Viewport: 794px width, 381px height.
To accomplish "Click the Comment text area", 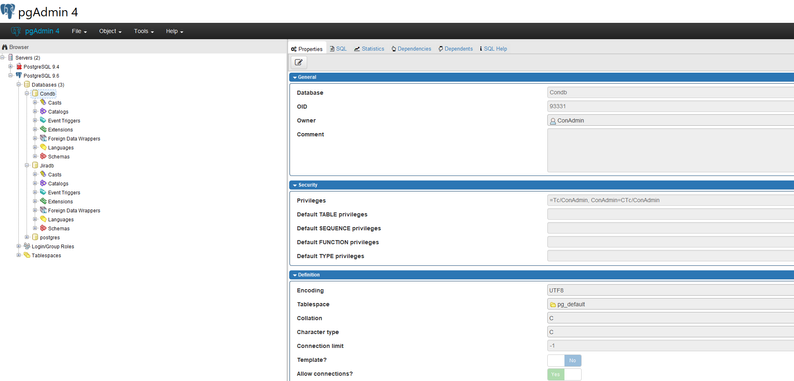I will (x=670, y=150).
